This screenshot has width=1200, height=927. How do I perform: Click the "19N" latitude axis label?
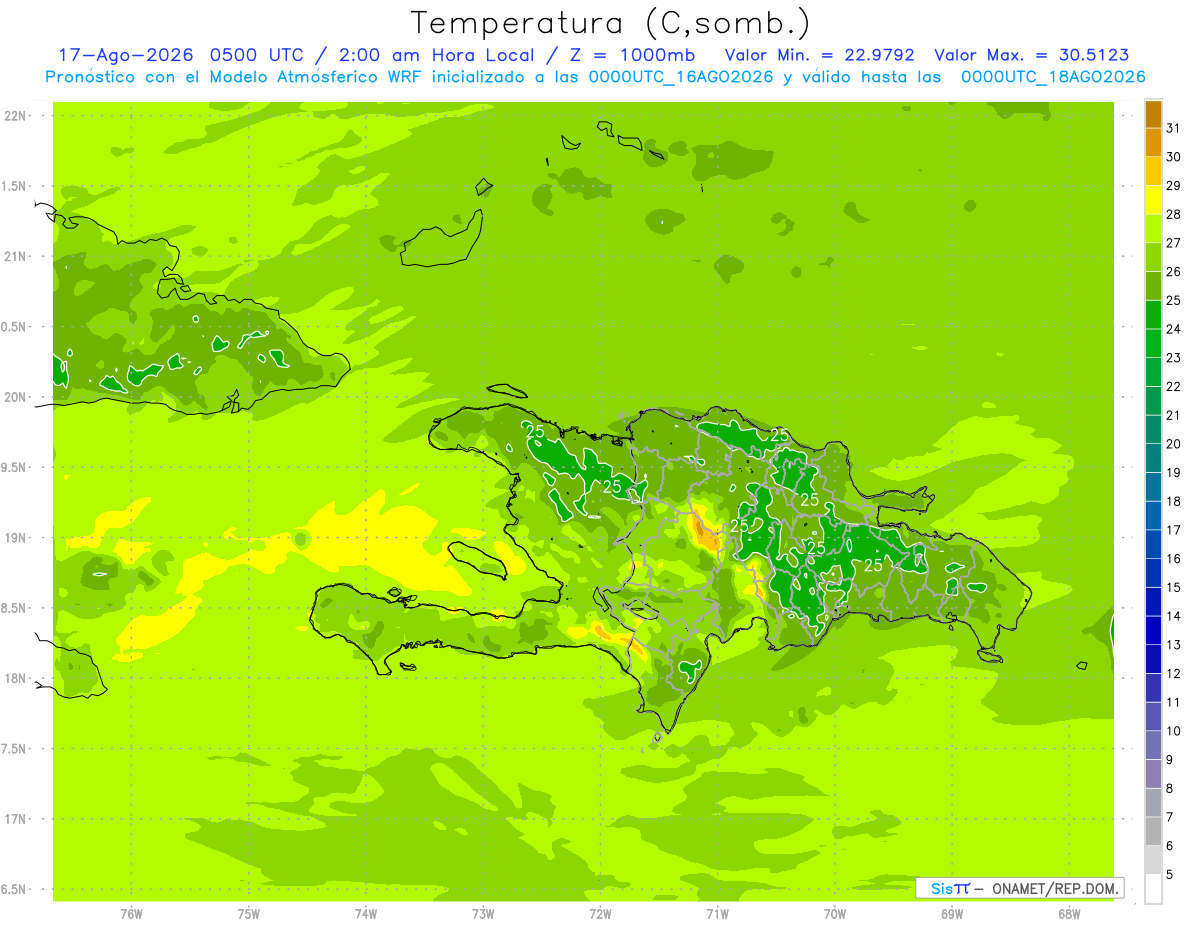point(17,538)
